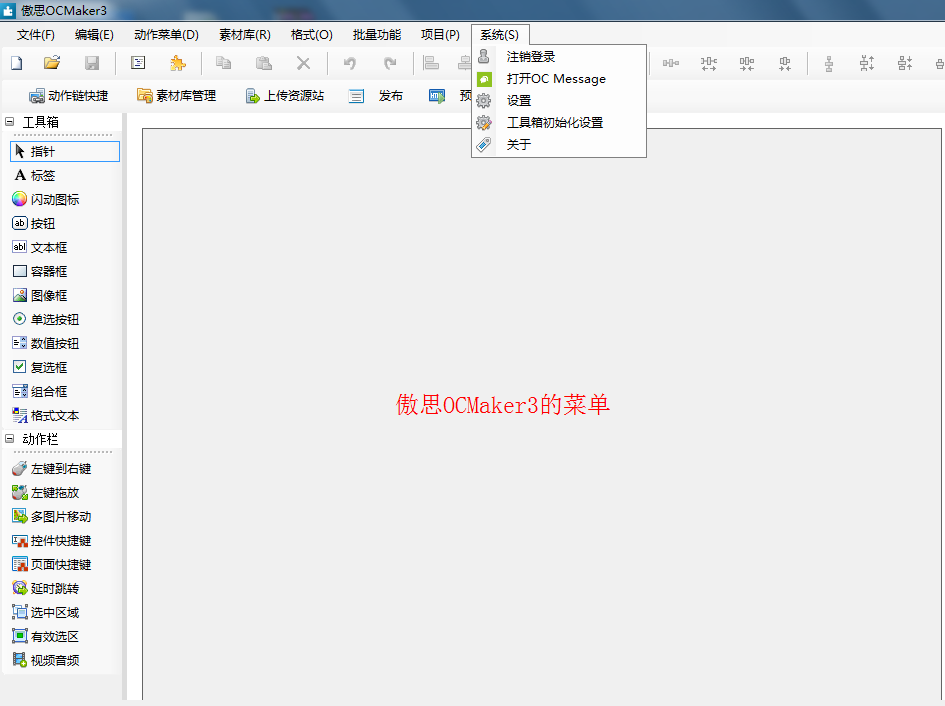Click the Undo arrow icon
Image resolution: width=945 pixels, height=706 pixels.
click(x=350, y=63)
